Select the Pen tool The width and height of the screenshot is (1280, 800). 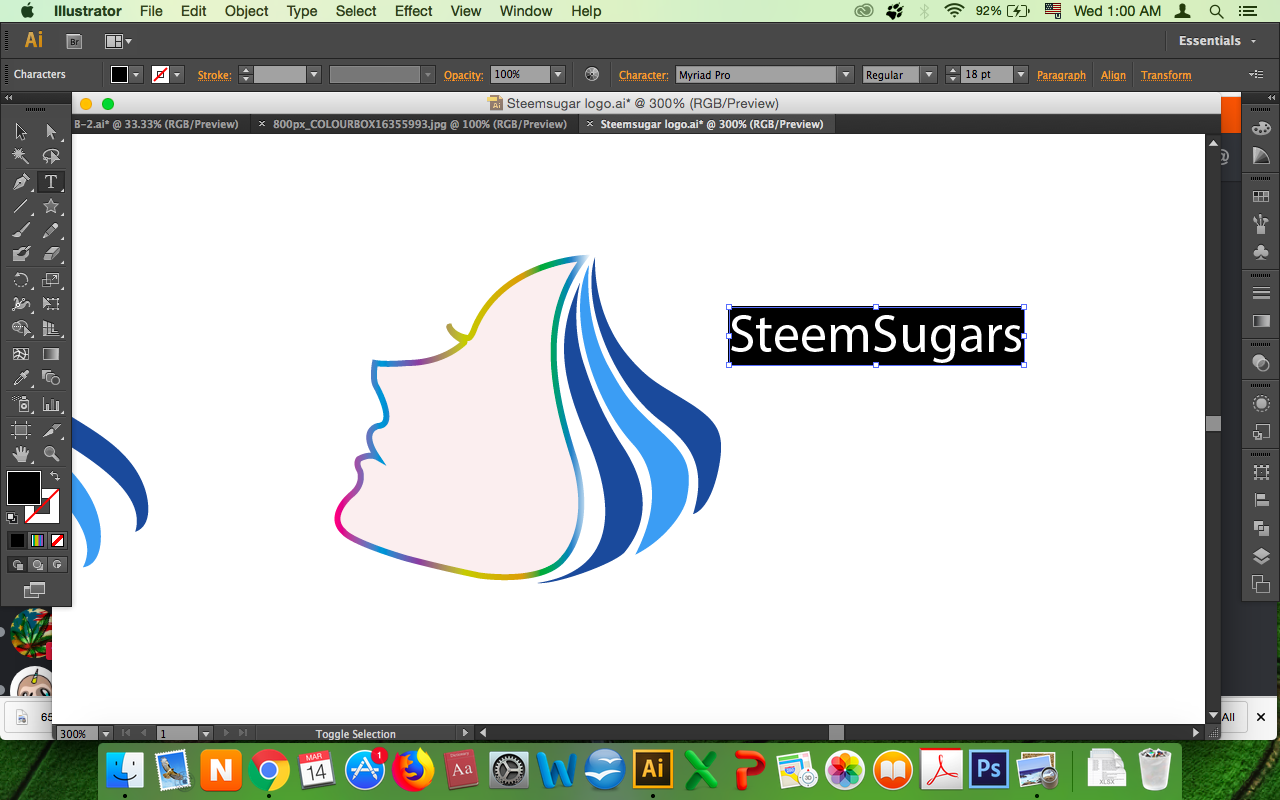pyautogui.click(x=21, y=182)
